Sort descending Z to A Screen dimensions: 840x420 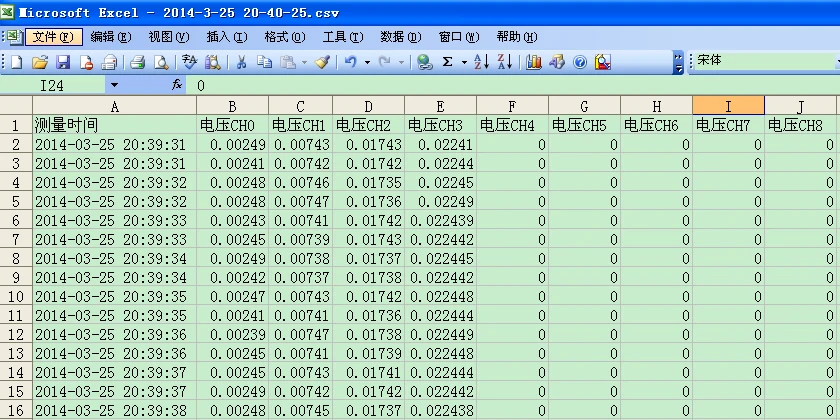tap(505, 62)
